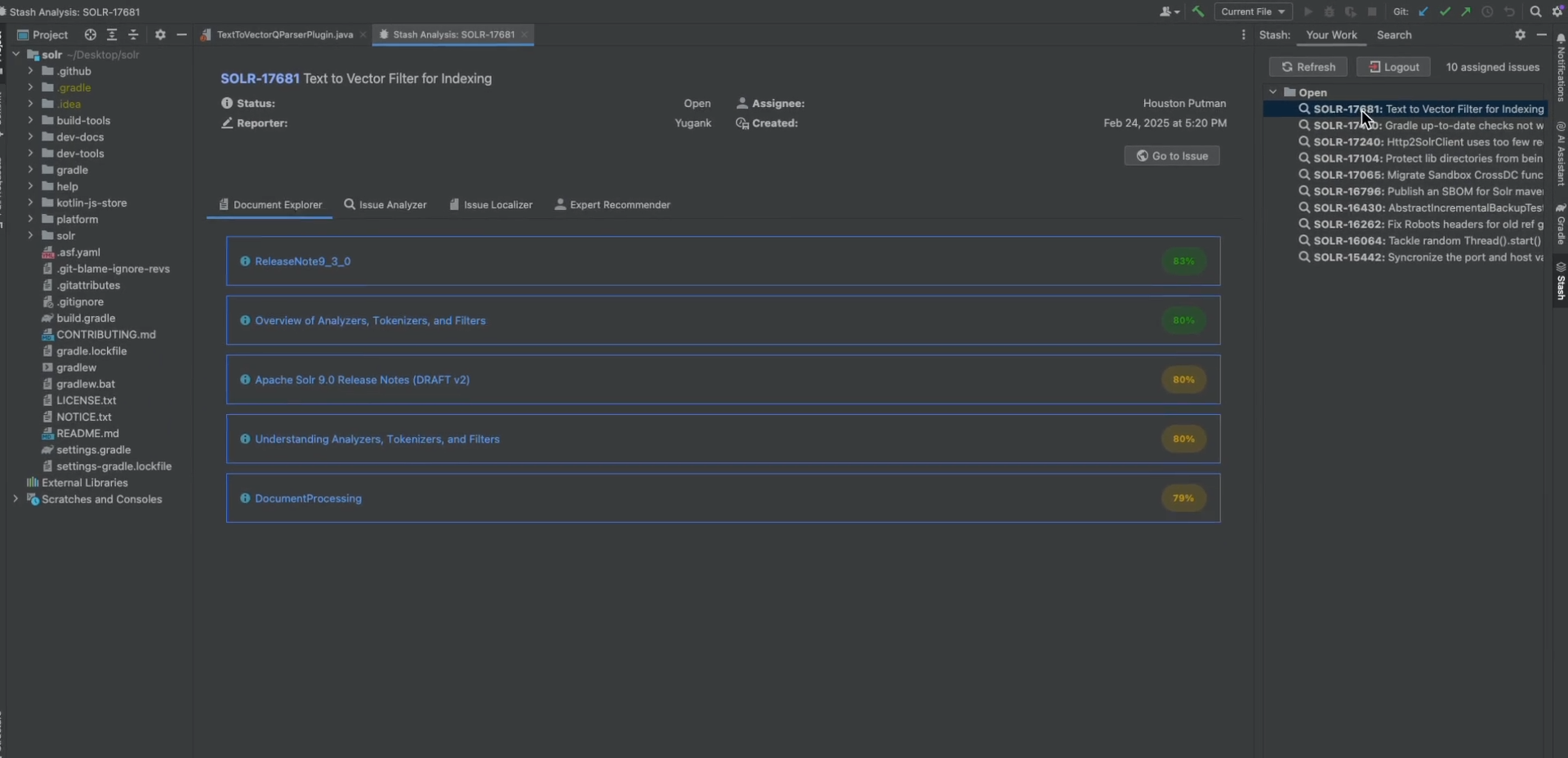Screen dimensions: 1568x758
Task: Click the Run play icon
Action: point(1308,11)
